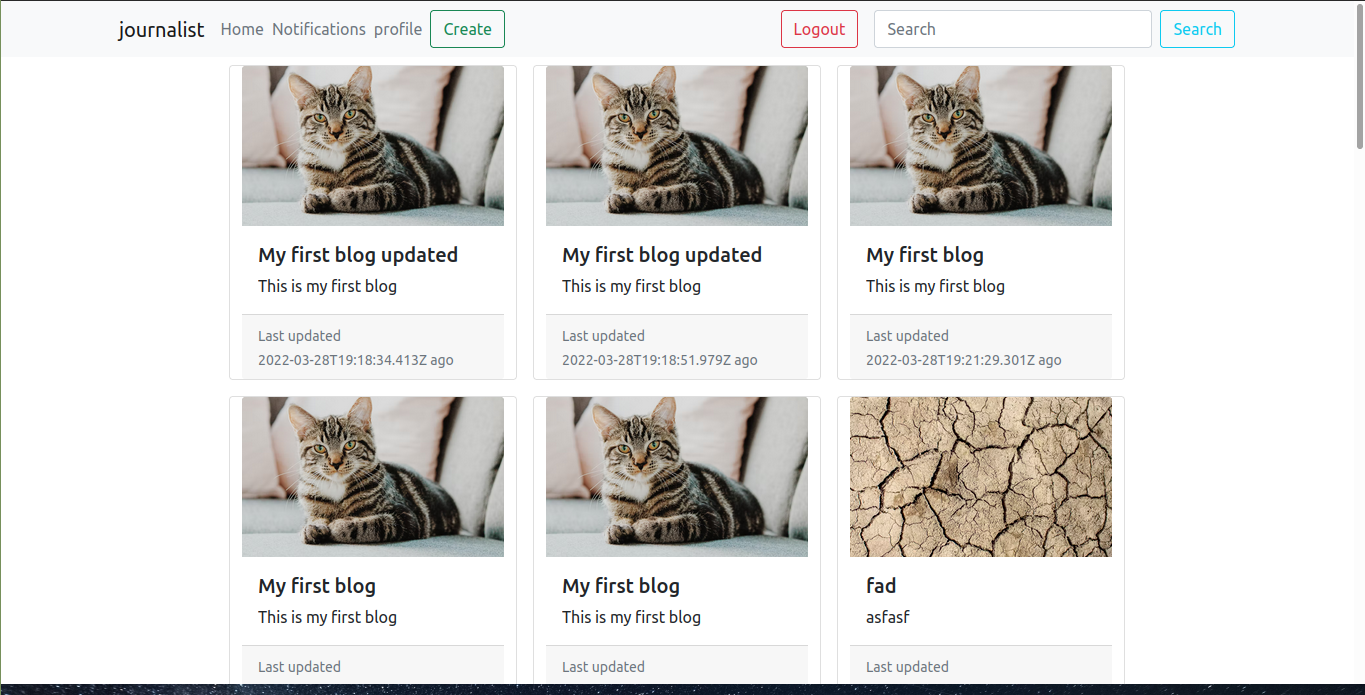Click the cat image in the top-middle card

(x=677, y=146)
